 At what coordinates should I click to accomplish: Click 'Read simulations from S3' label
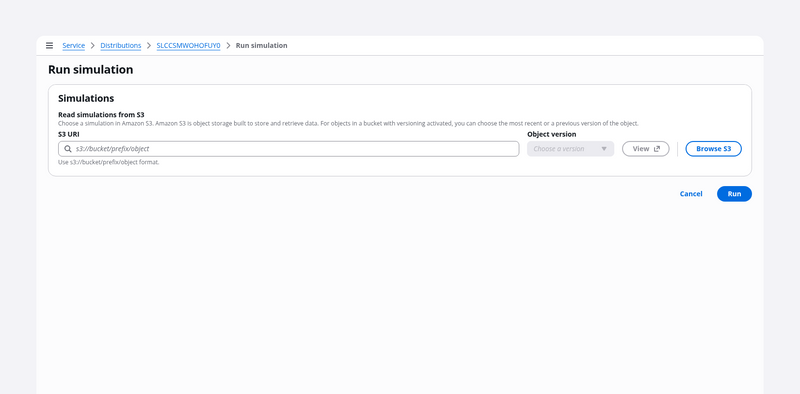pyautogui.click(x=101, y=115)
